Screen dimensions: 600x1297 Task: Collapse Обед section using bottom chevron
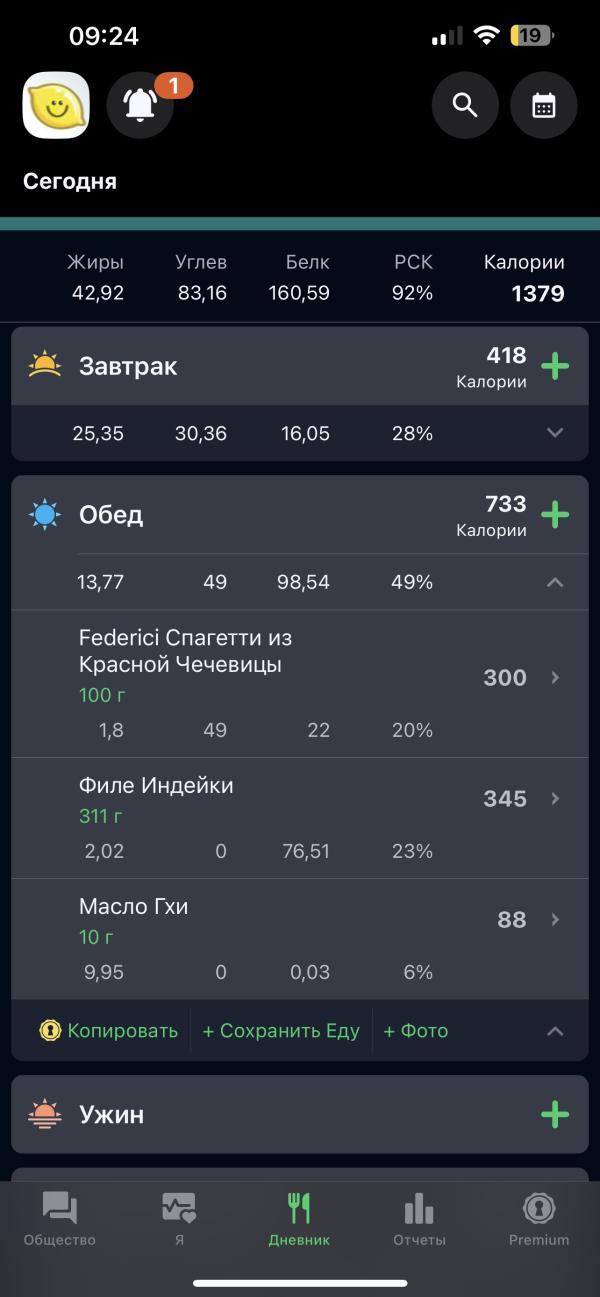point(555,1031)
